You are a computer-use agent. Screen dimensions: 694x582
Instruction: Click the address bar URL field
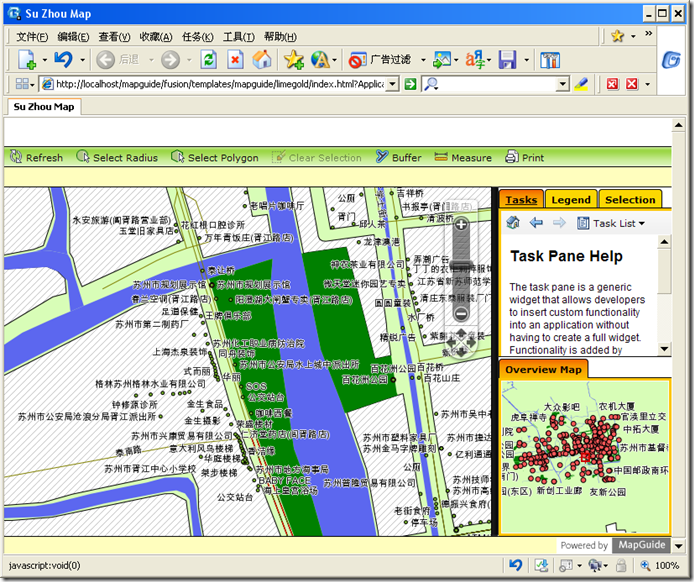click(x=213, y=84)
